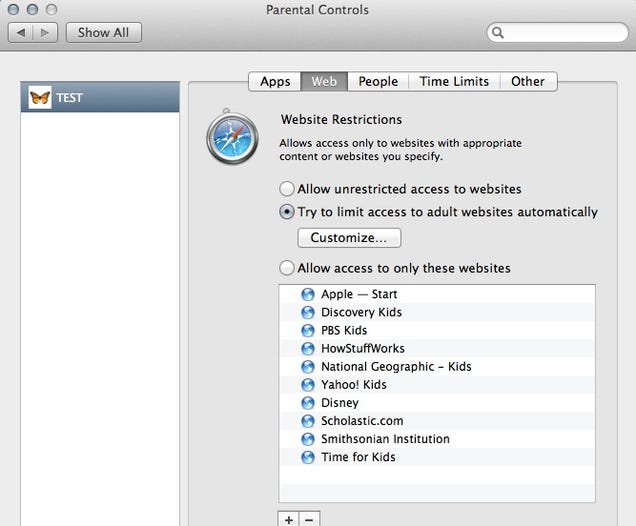636x526 pixels.
Task: Switch to the Apps tab
Action: click(x=275, y=82)
